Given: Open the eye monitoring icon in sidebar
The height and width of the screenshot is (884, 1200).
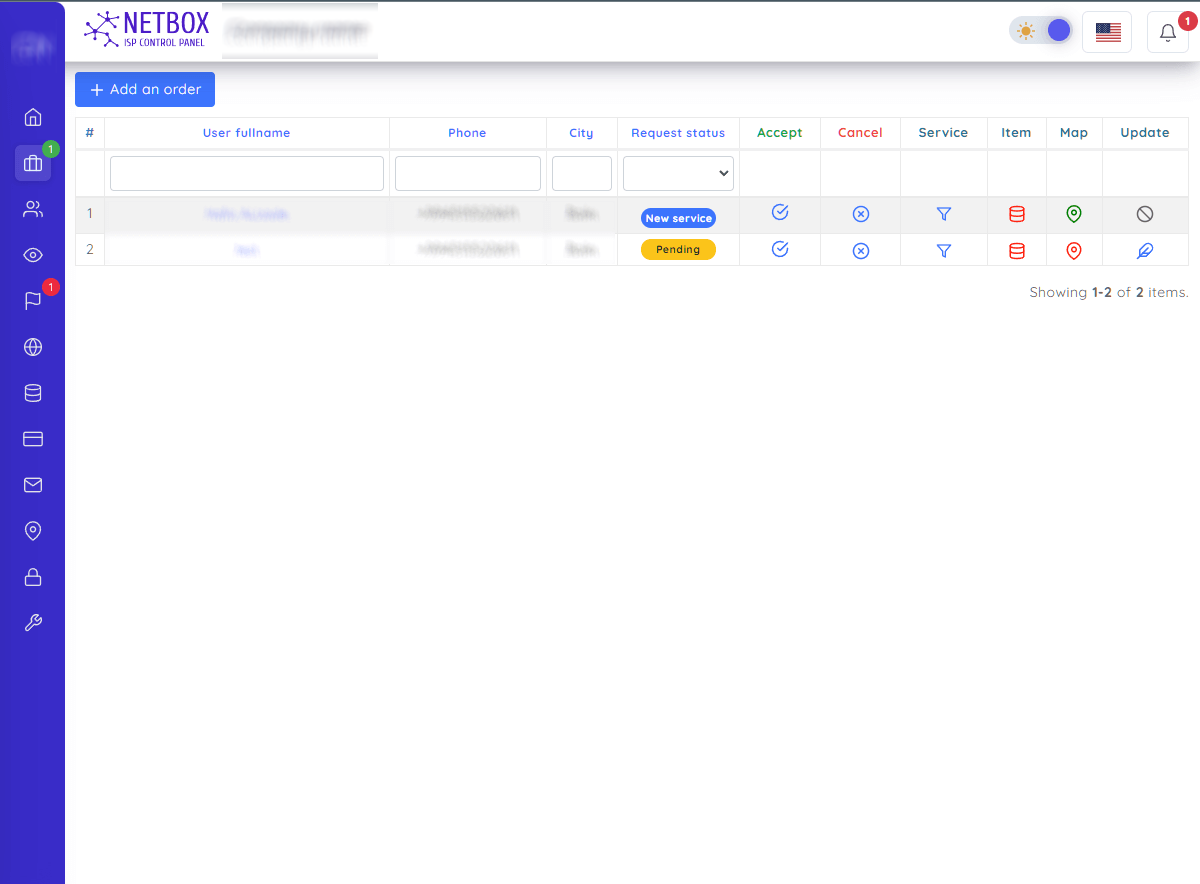Looking at the screenshot, I should pyautogui.click(x=33, y=255).
